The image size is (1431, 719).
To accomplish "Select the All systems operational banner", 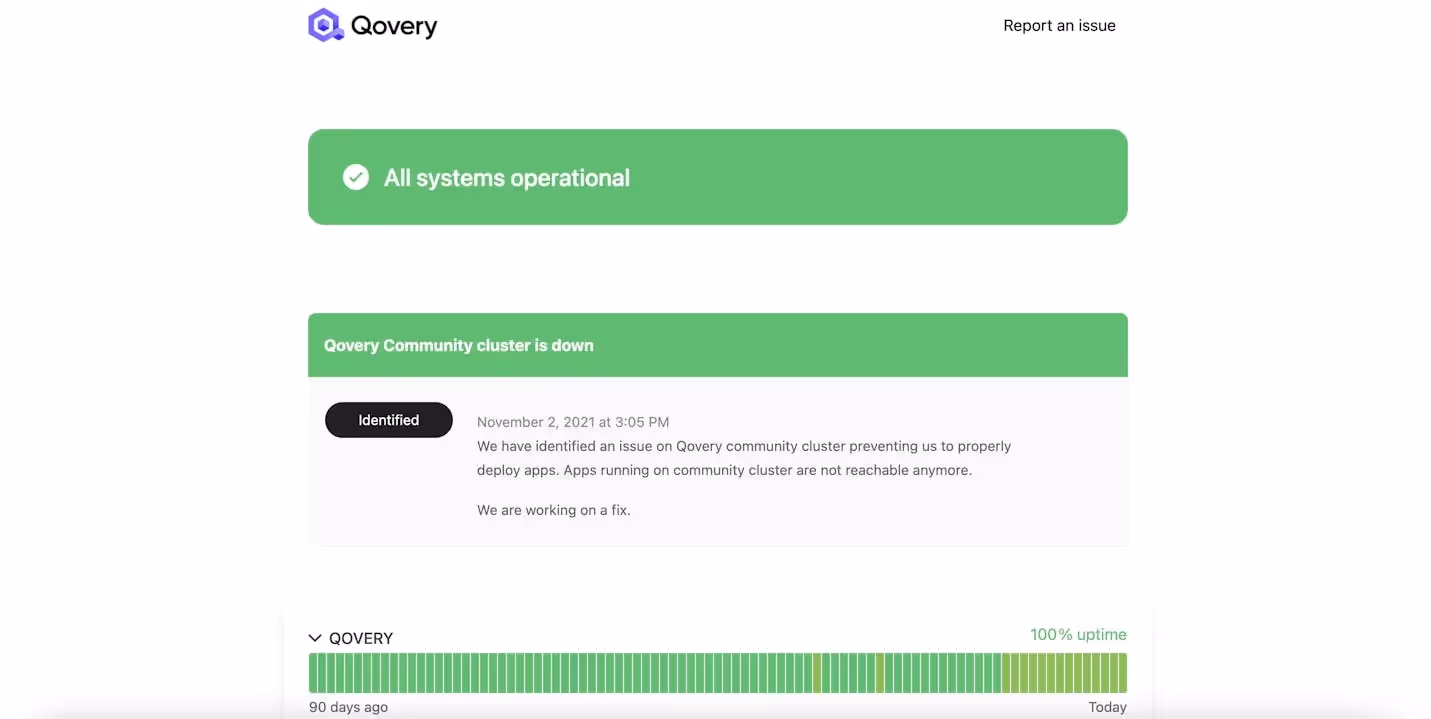I will coord(717,176).
